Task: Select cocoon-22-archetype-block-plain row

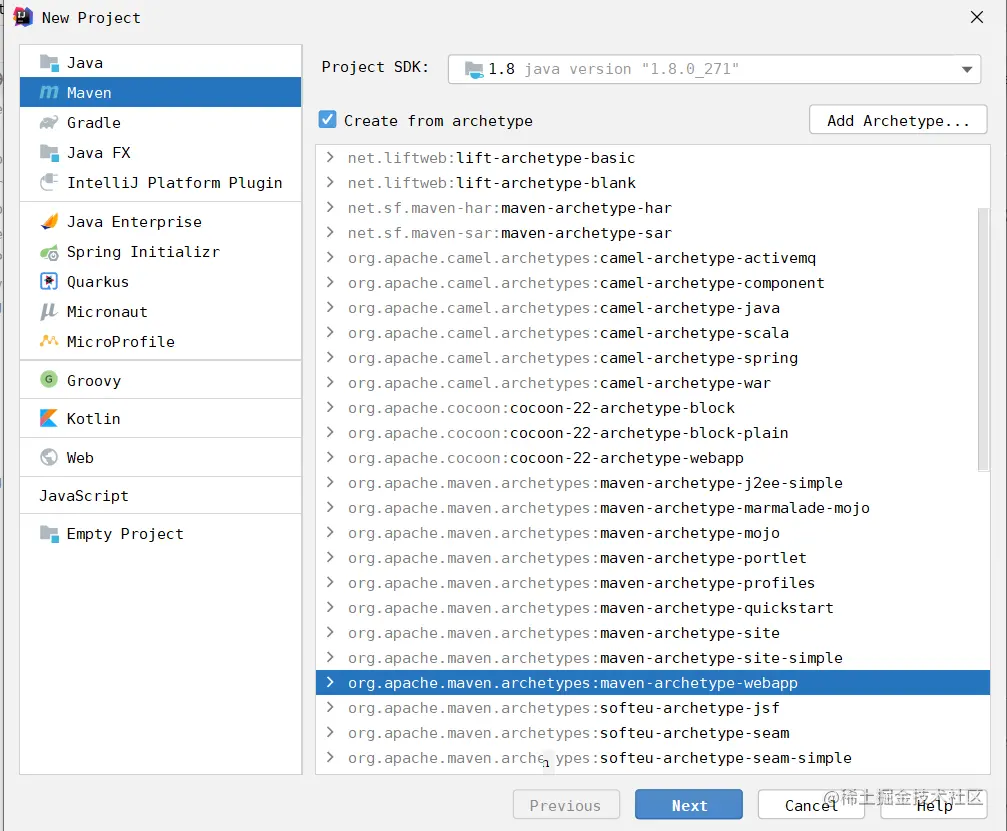Action: (652, 433)
